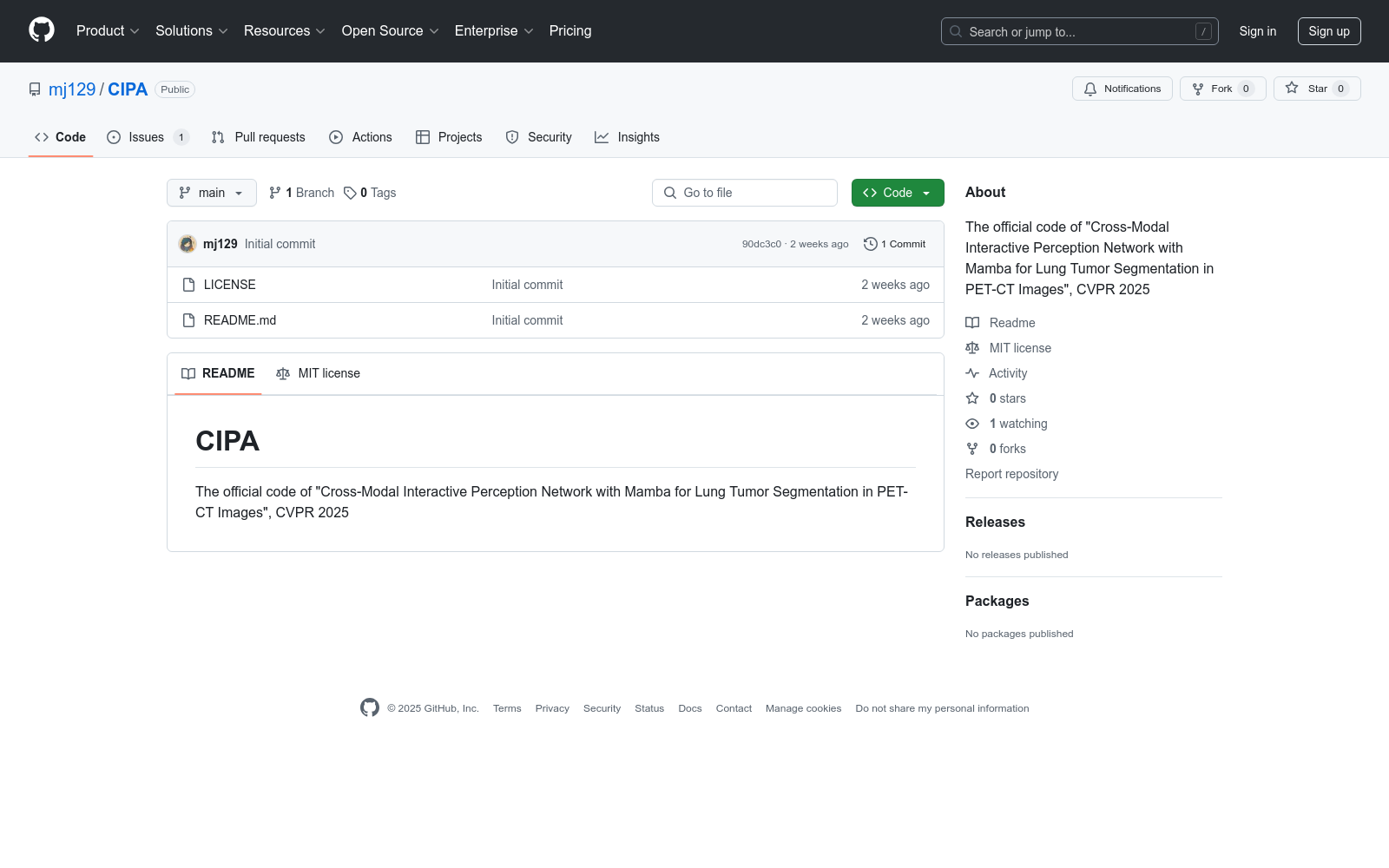The image size is (1389, 868).
Task: Click the fork icon beside 0 forks
Action: point(972,449)
